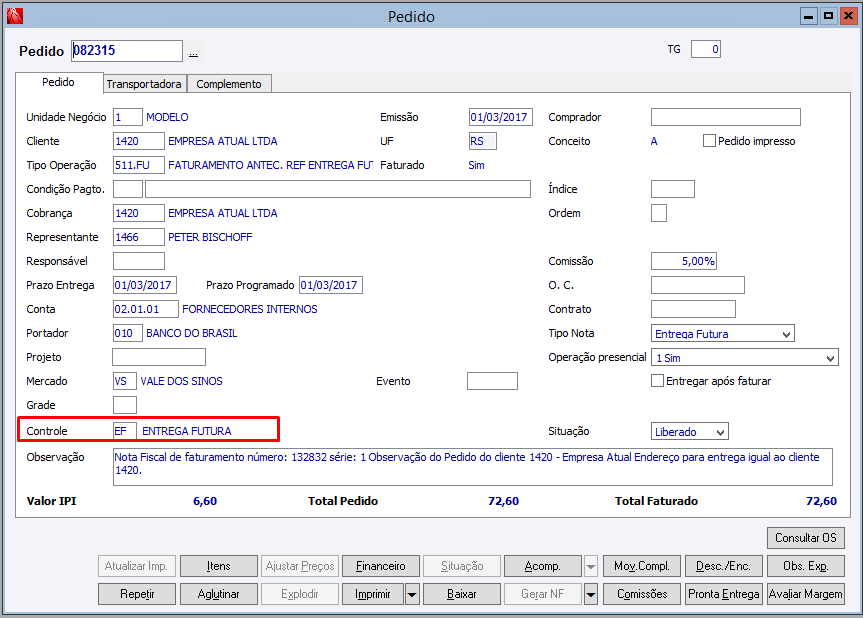Click the Contrato input field
The width and height of the screenshot is (863, 618).
click(x=693, y=309)
